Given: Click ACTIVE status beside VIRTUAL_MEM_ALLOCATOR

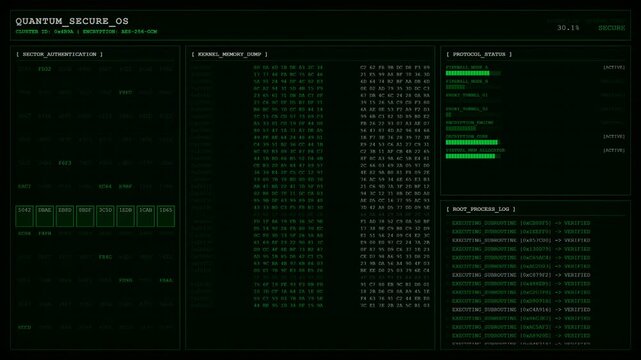Looking at the screenshot, I should coord(614,150).
